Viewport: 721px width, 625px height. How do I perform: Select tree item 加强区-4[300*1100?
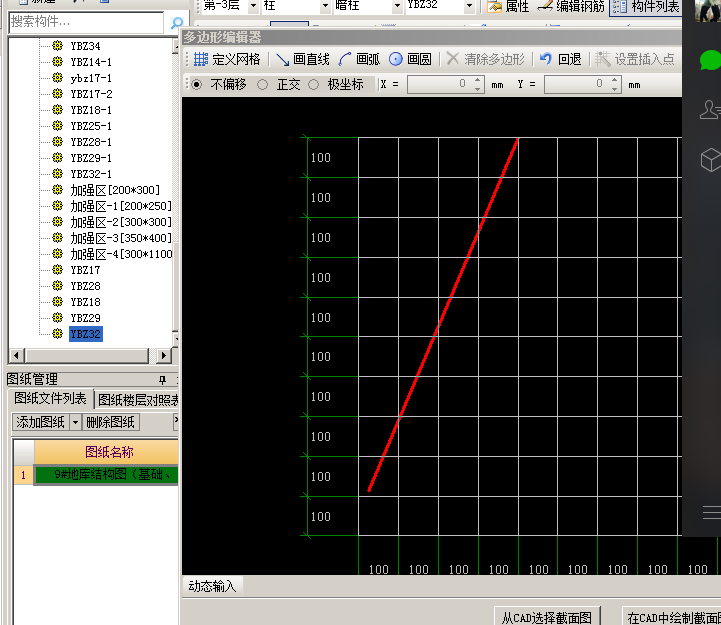(121, 253)
